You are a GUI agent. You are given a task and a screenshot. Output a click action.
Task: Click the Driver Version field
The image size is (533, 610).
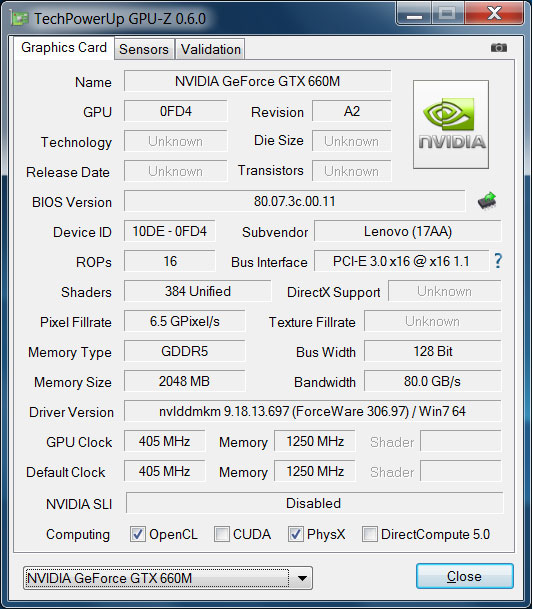click(312, 411)
